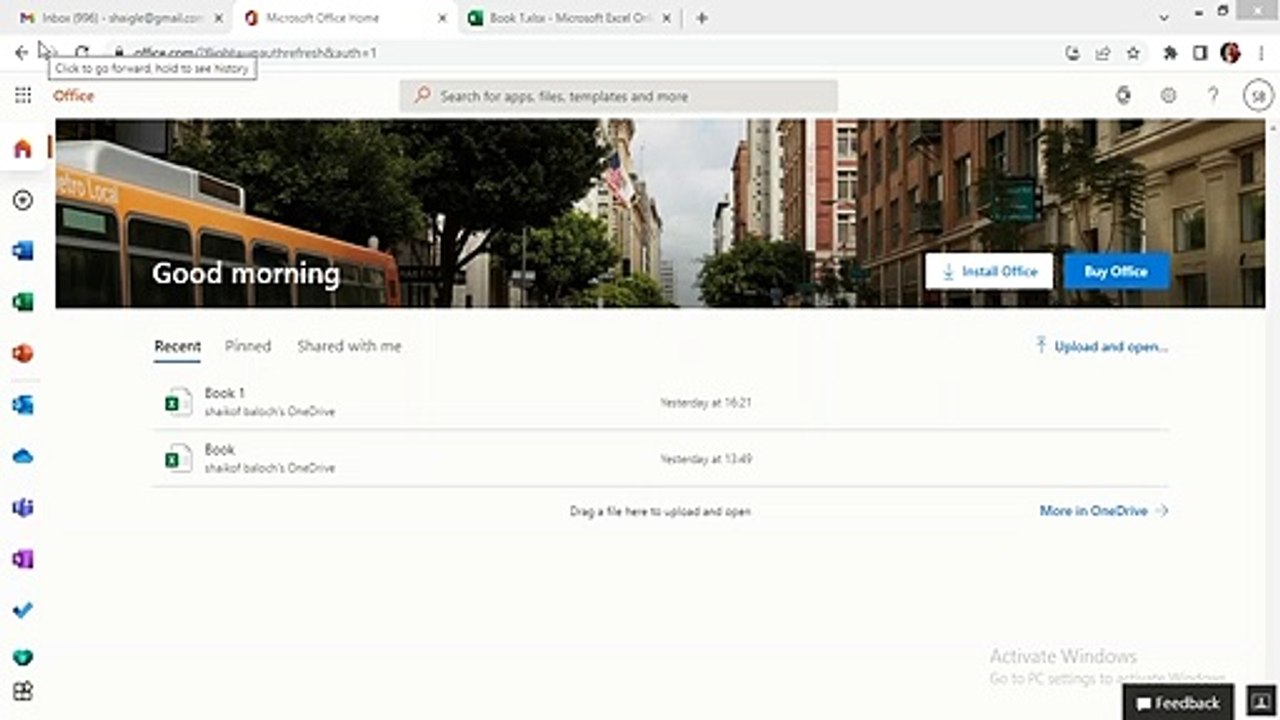Open OneDrive from the sidebar
This screenshot has width=1280, height=720.
tap(23, 456)
